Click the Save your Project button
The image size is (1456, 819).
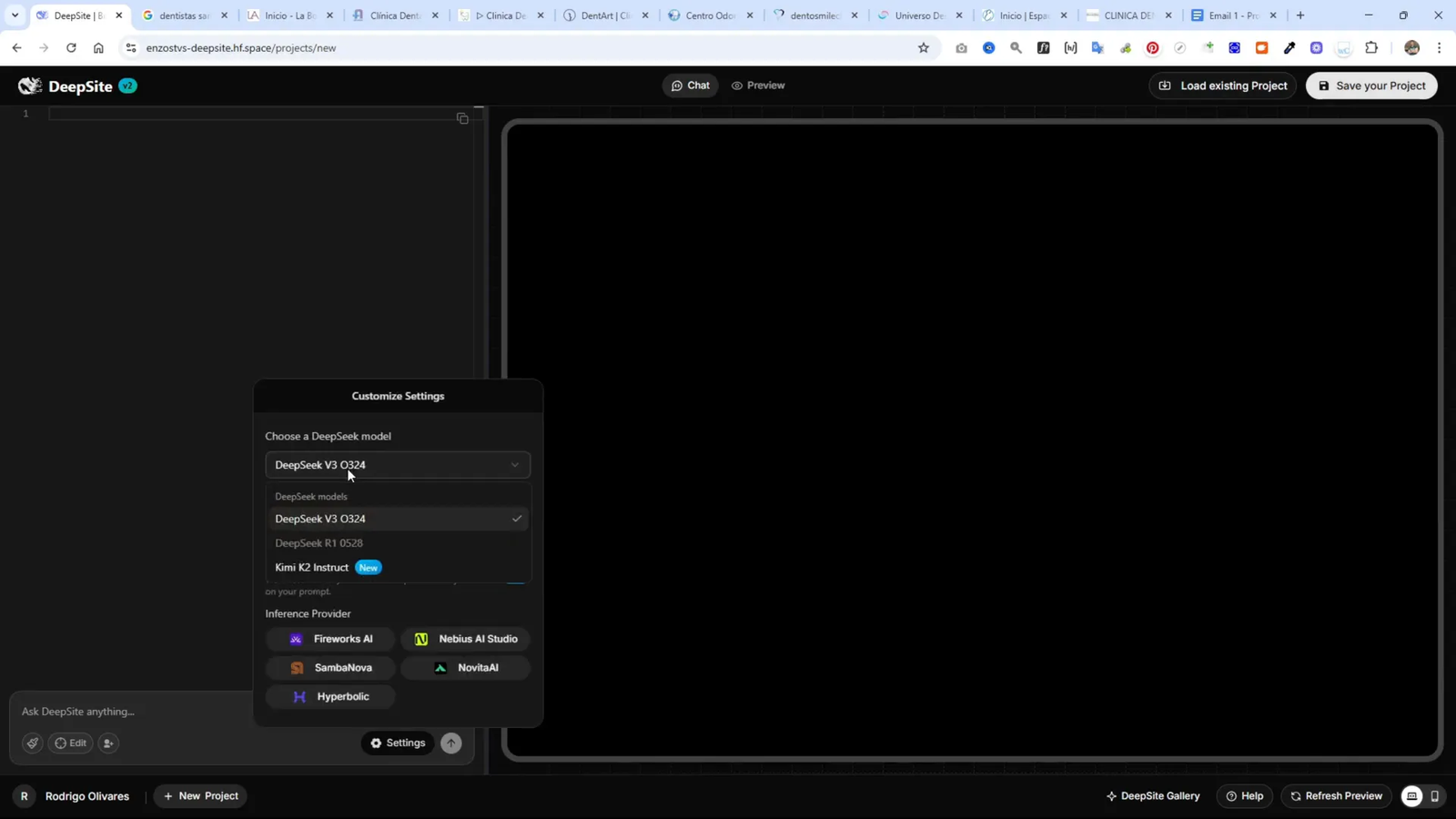pos(1371,86)
